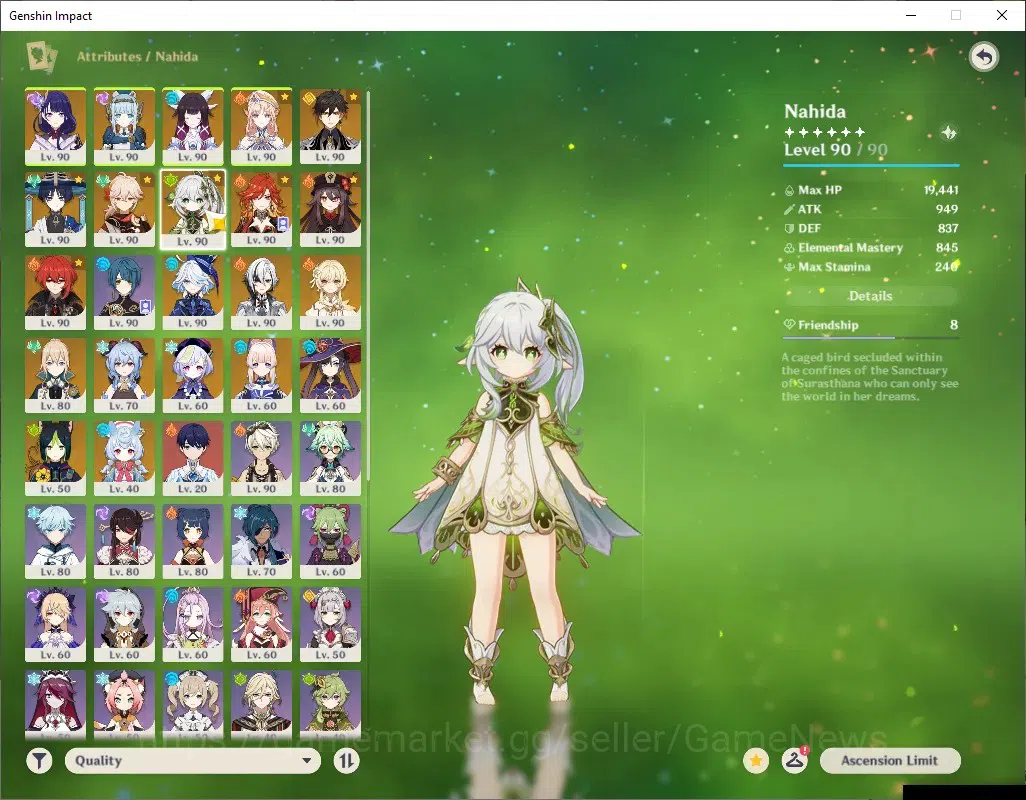This screenshot has height=800, width=1026.
Task: Select the Hu Tao portrait
Action: point(330,209)
